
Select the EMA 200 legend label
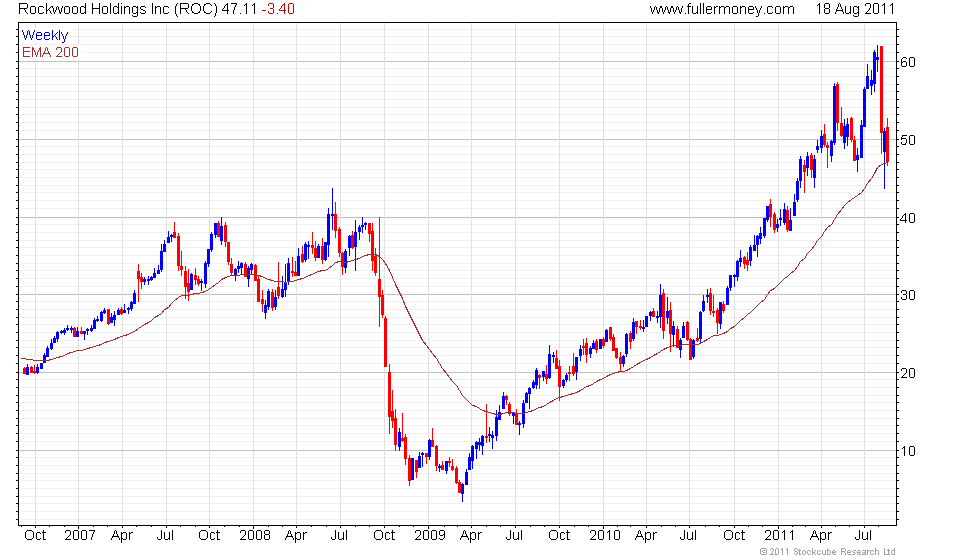(50, 52)
